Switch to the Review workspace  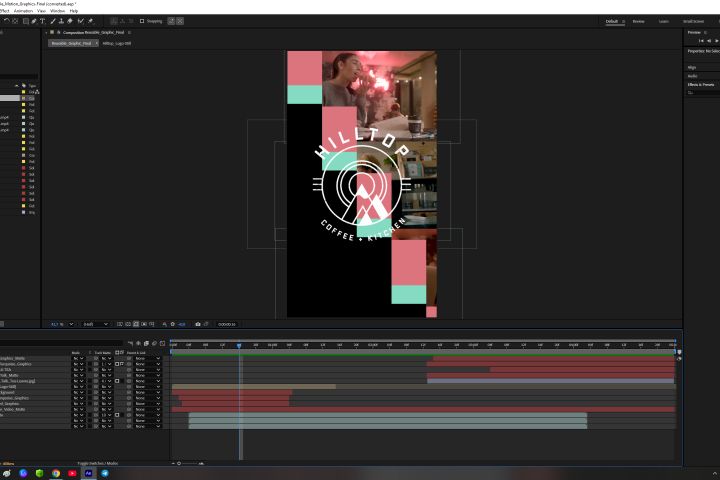click(x=638, y=22)
